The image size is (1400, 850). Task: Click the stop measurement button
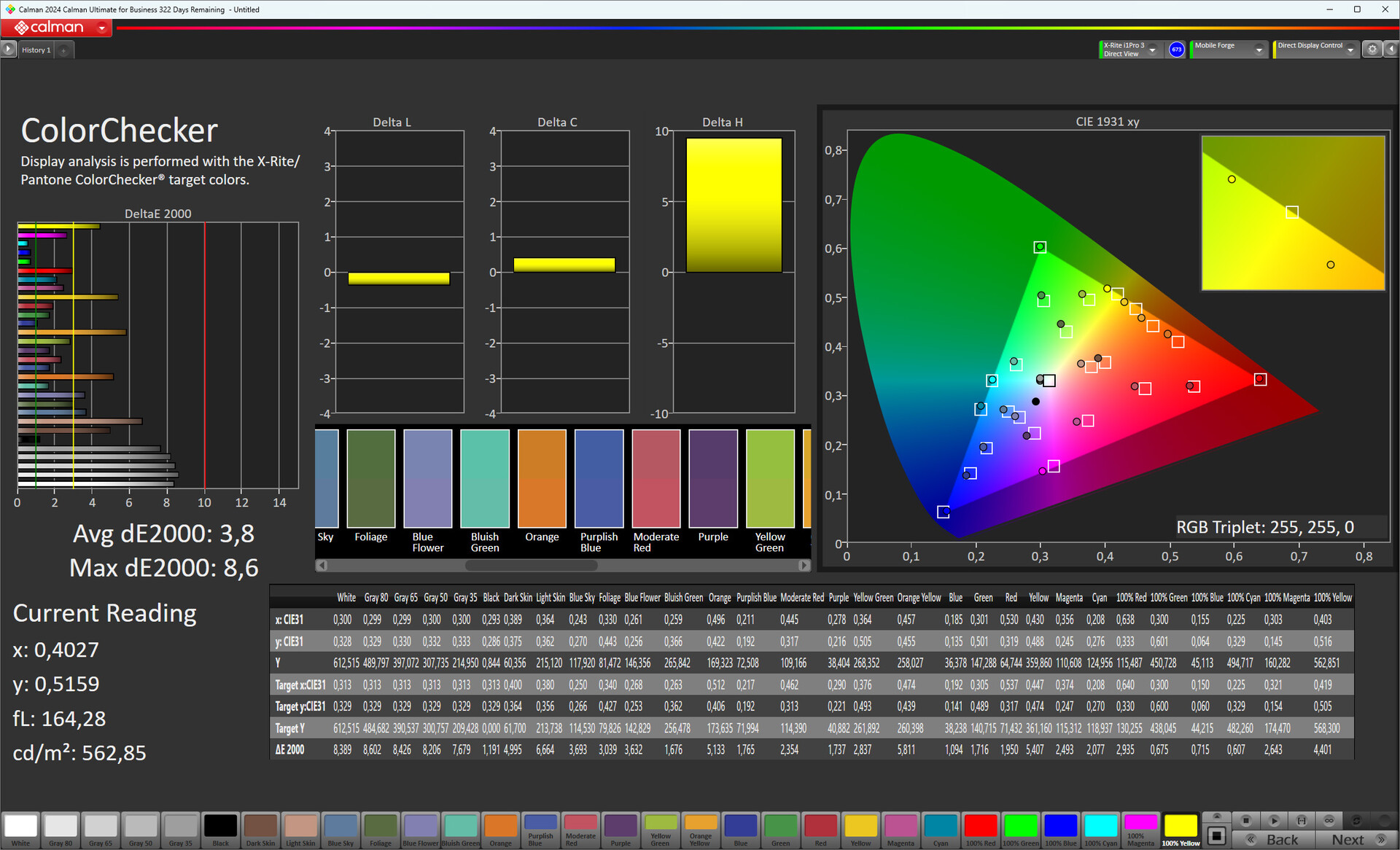click(1246, 820)
